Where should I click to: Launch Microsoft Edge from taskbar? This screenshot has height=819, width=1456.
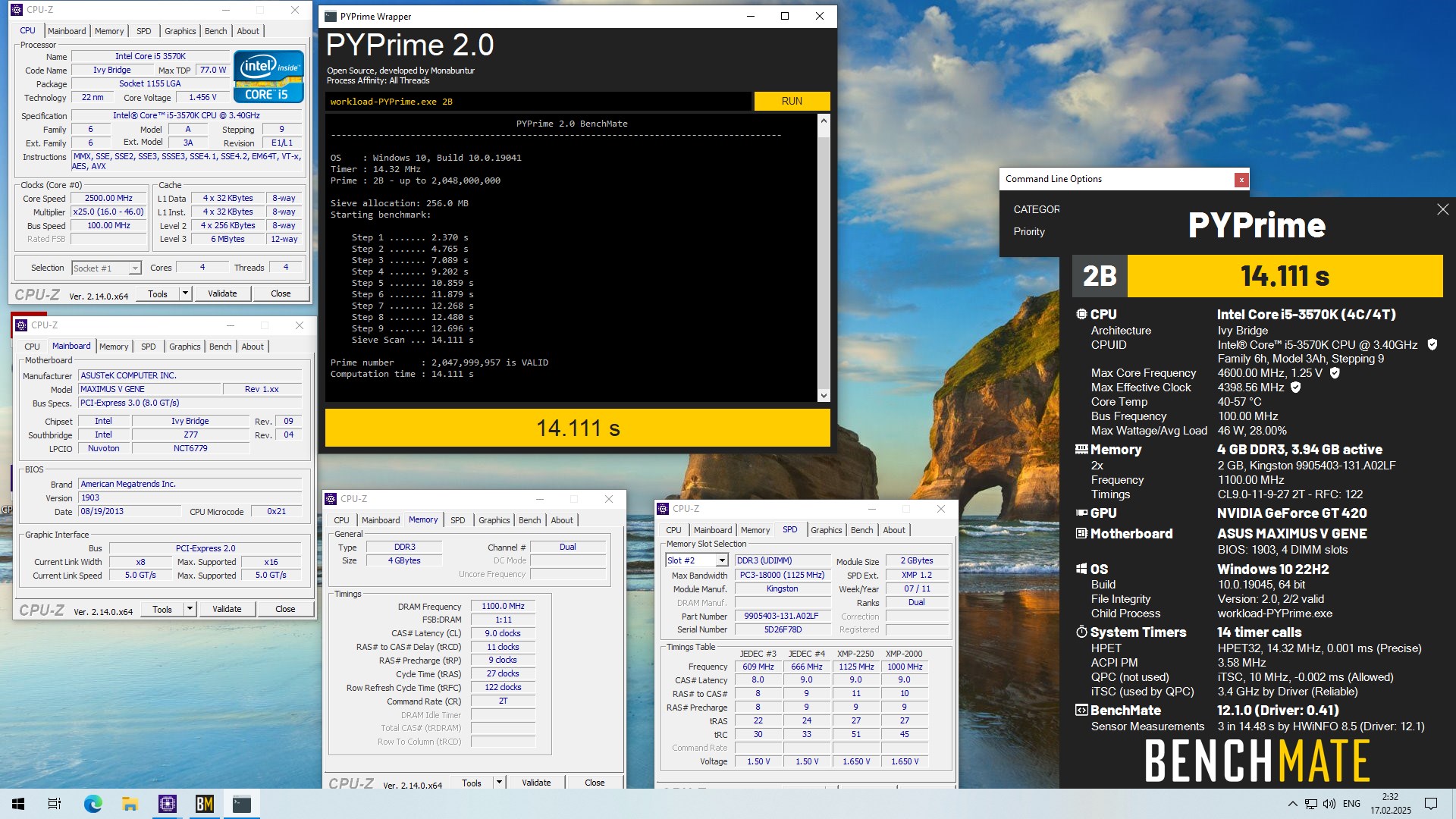pyautogui.click(x=93, y=804)
